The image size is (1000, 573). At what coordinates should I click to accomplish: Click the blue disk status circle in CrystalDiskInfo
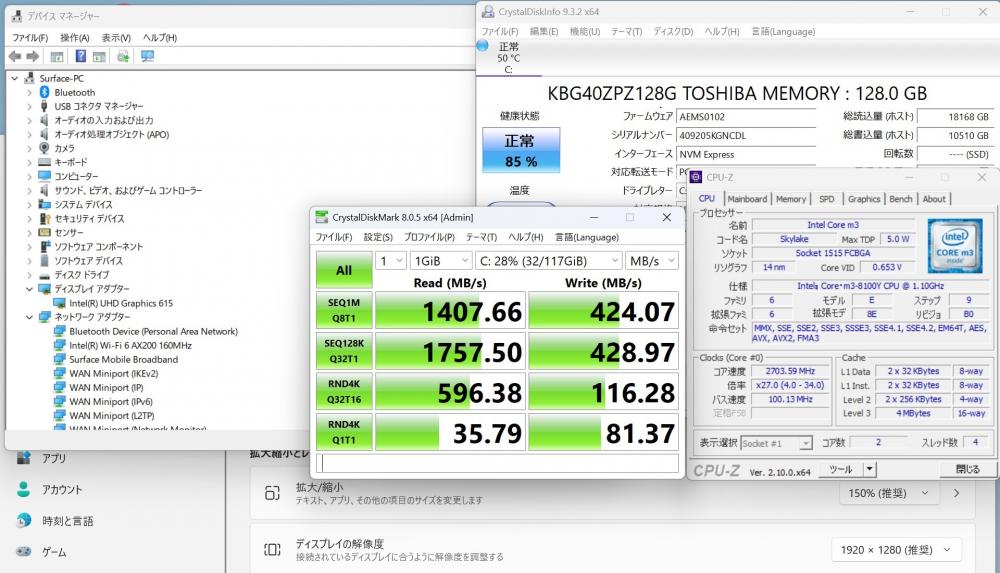click(x=483, y=45)
